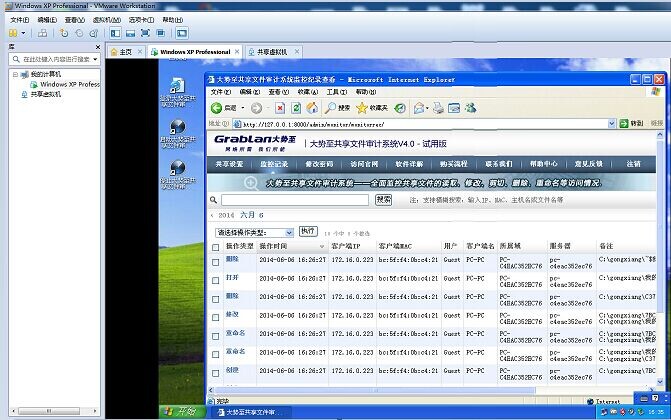The height and width of the screenshot is (420, 671).
Task: Tick the select-all checkbox in table header
Action: (x=215, y=246)
